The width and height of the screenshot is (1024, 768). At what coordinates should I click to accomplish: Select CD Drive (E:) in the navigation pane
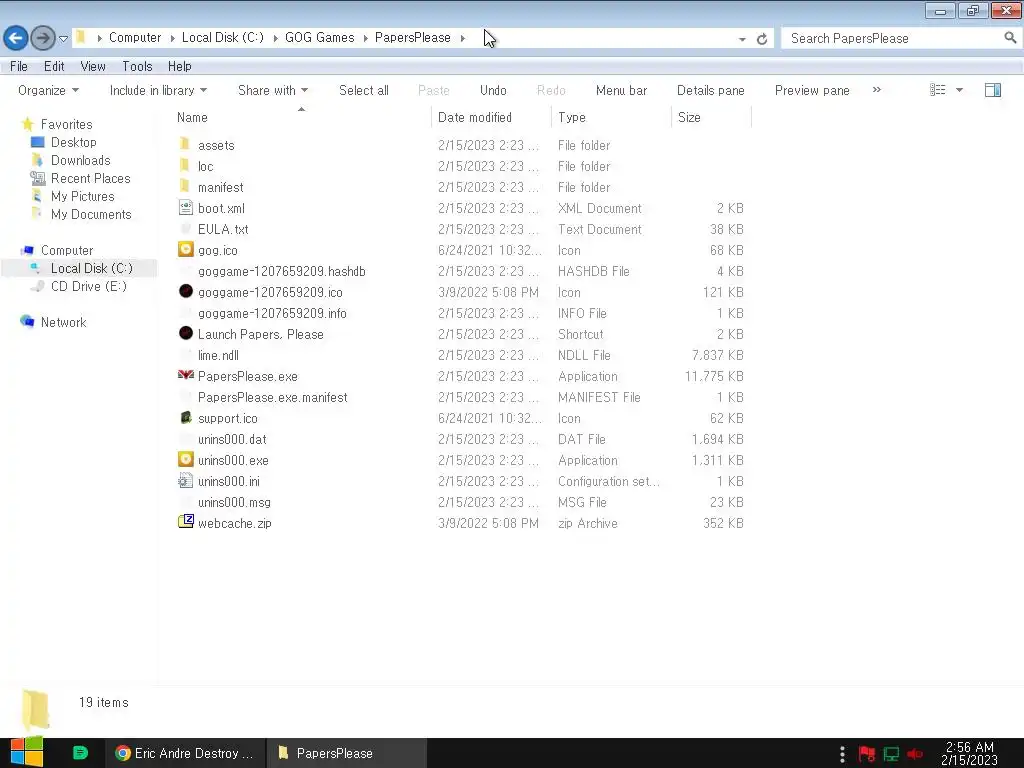89,287
